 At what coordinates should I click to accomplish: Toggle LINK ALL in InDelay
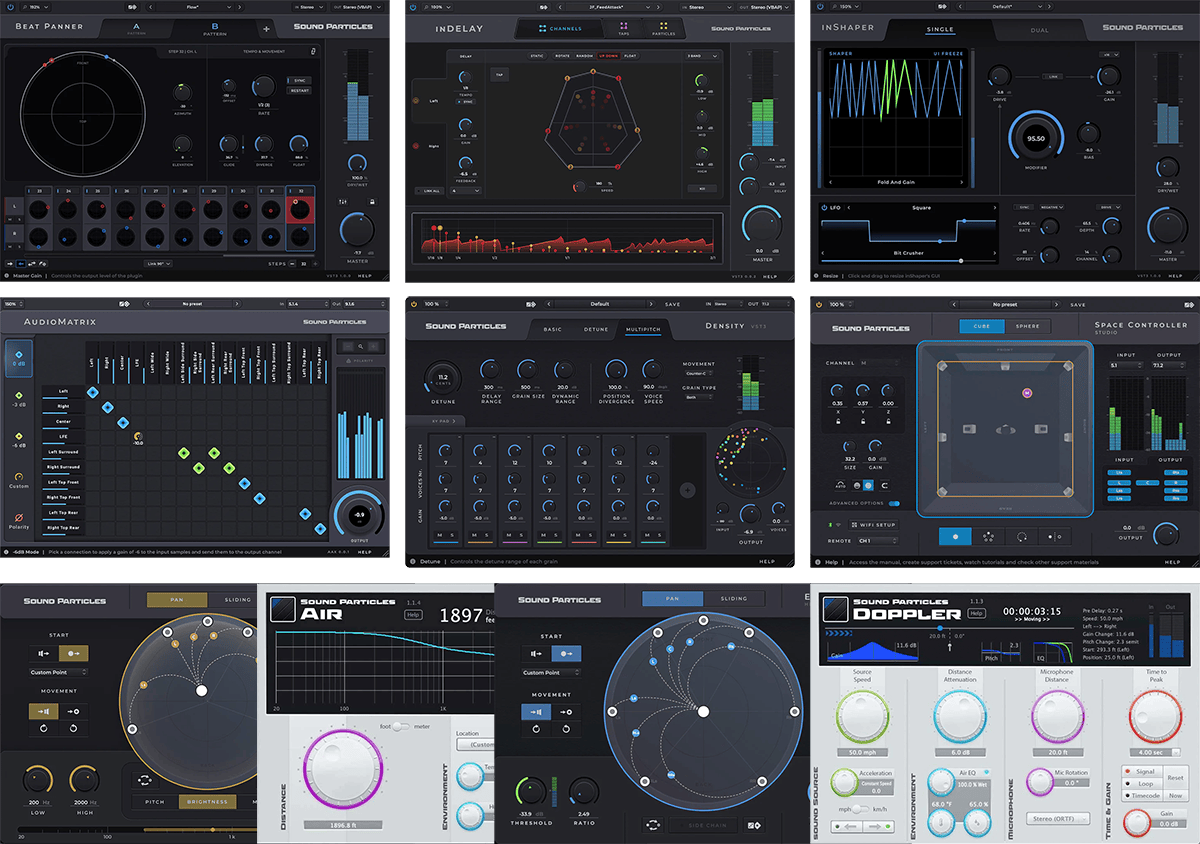pyautogui.click(x=430, y=189)
